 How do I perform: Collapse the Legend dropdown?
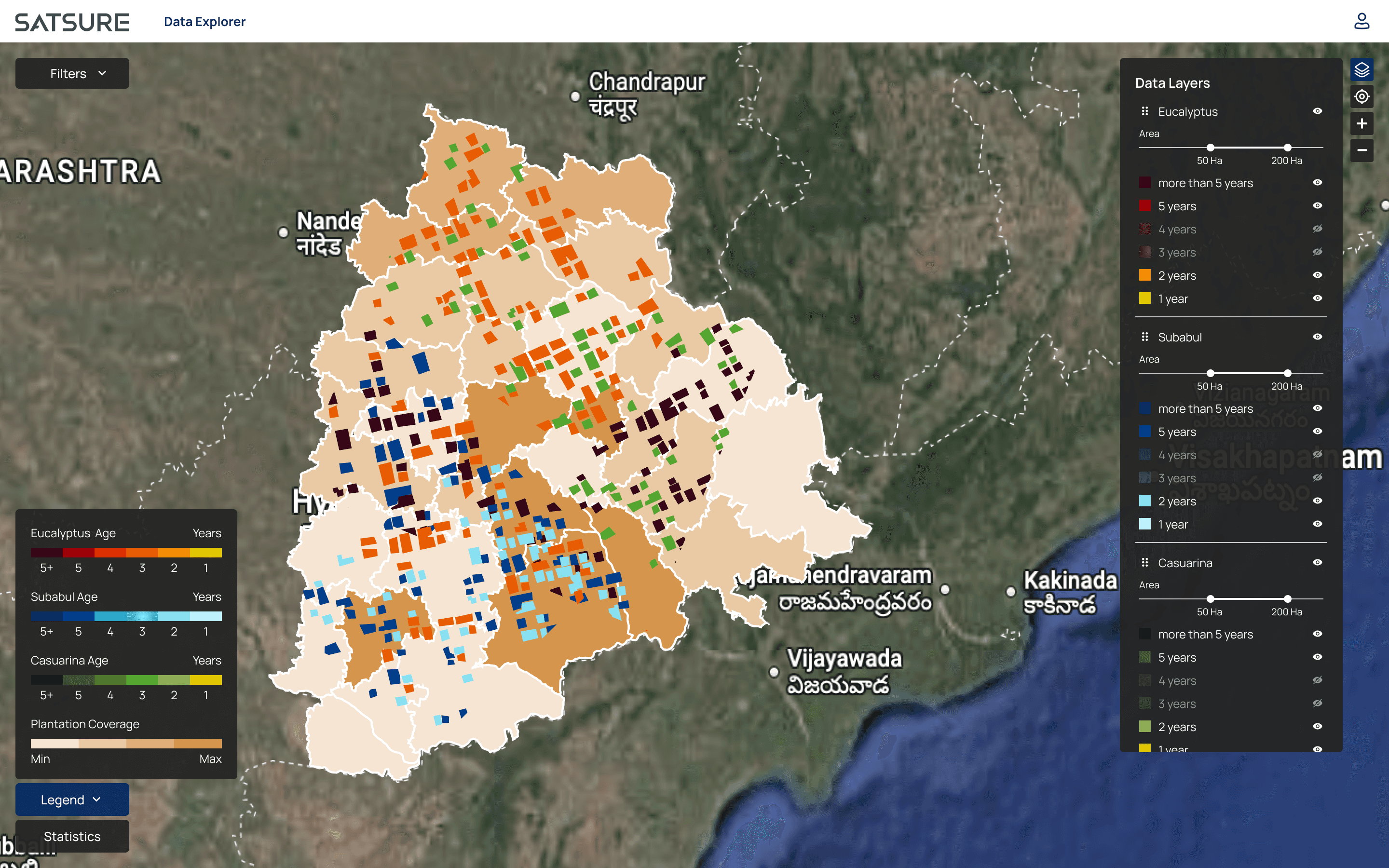tap(72, 799)
